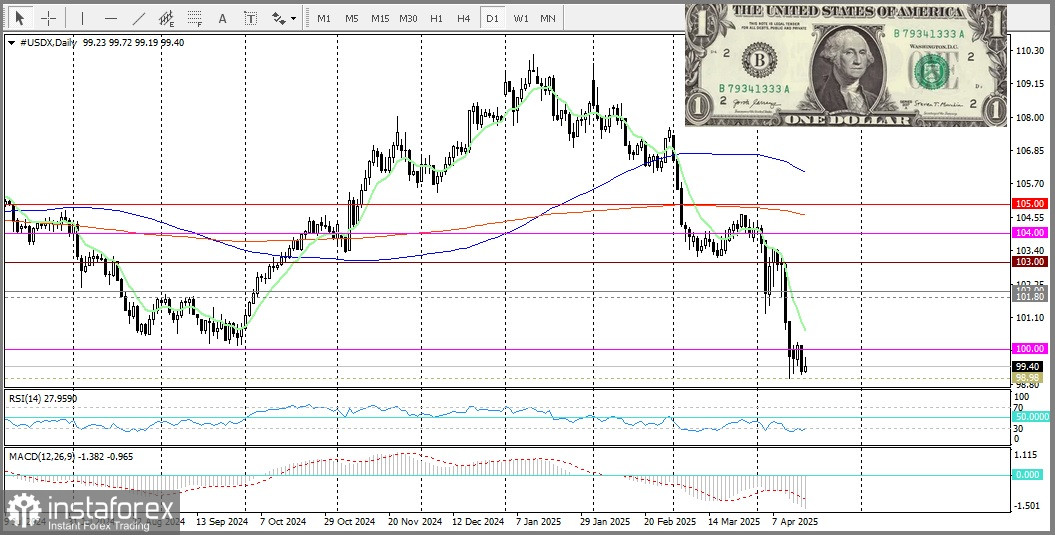
Task: Choose the M15 timeframe button
Action: (x=379, y=18)
